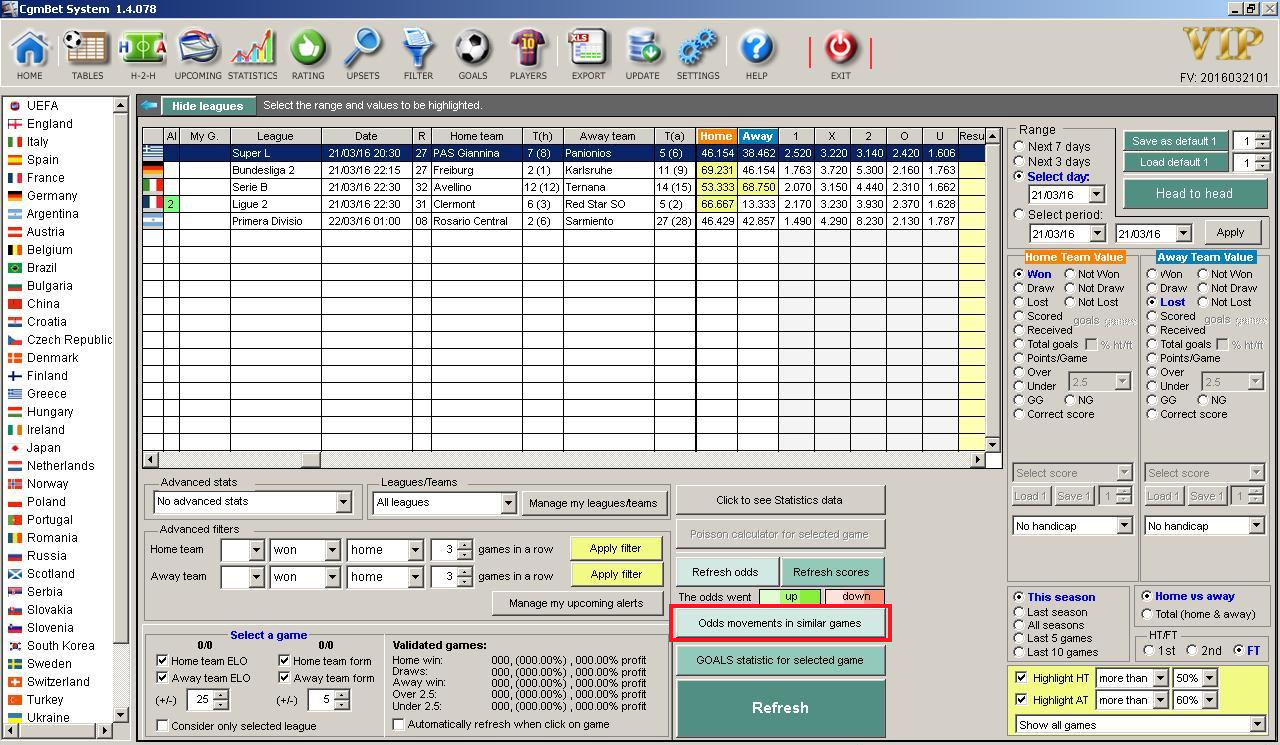Image resolution: width=1280 pixels, height=745 pixels.
Task: Select the Next 7 days range option
Action: click(1019, 146)
